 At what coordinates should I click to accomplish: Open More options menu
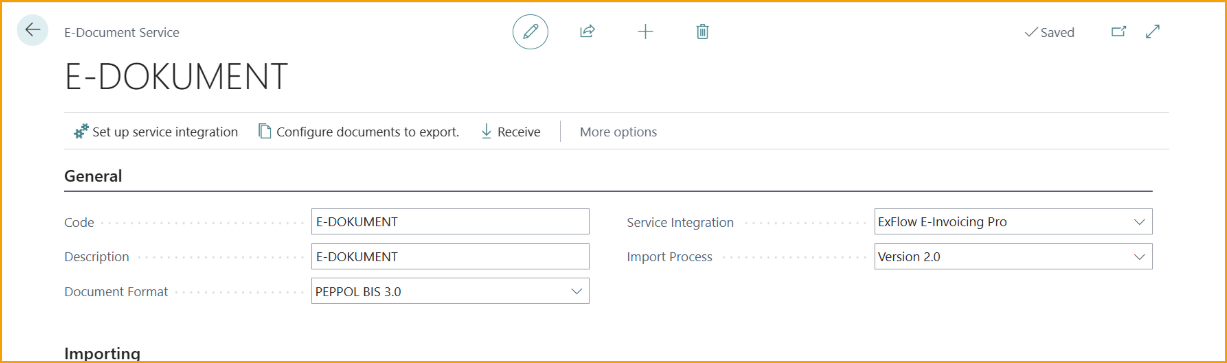[x=618, y=132]
